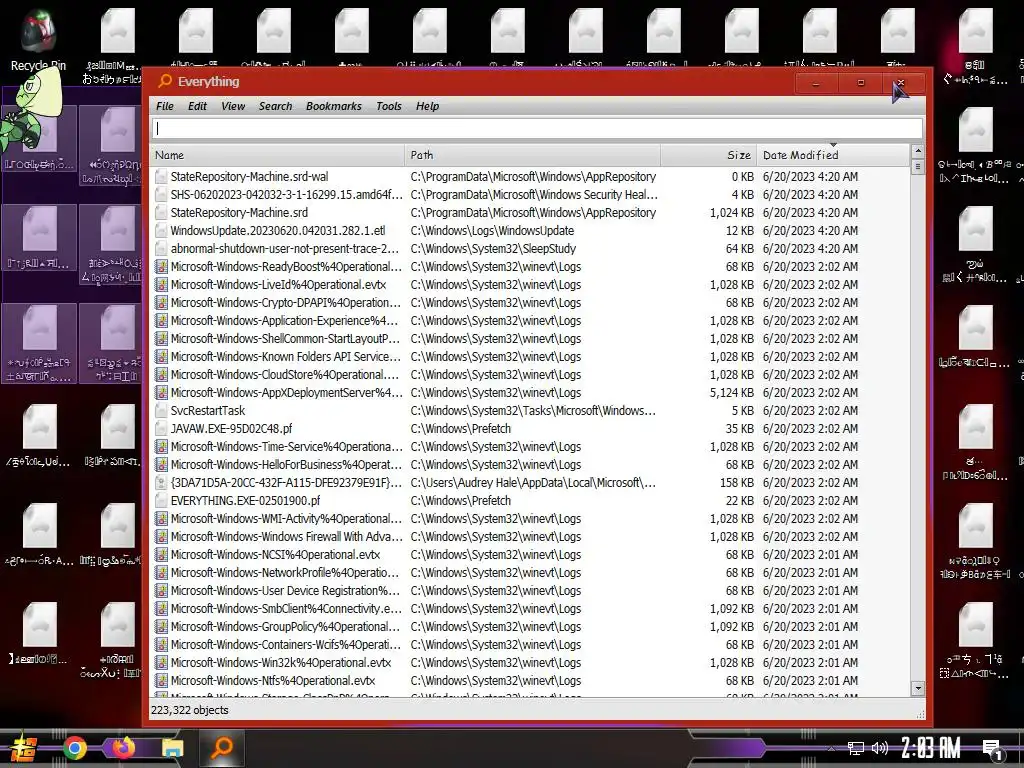Click the scrollbar down arrow in results list
The height and width of the screenshot is (768, 1024).
(918, 688)
